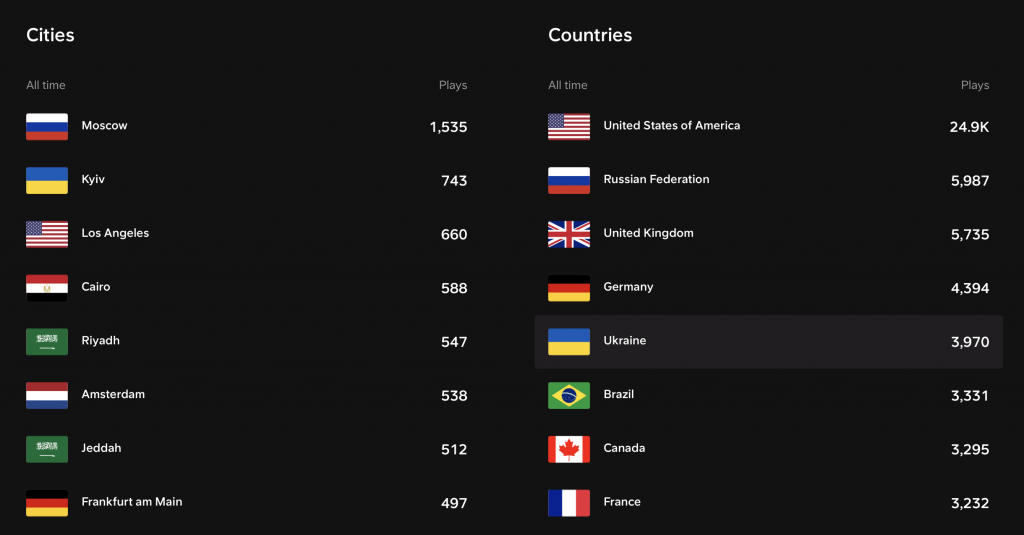Select the US flag beside Los Angeles
The height and width of the screenshot is (535, 1024).
[47, 235]
